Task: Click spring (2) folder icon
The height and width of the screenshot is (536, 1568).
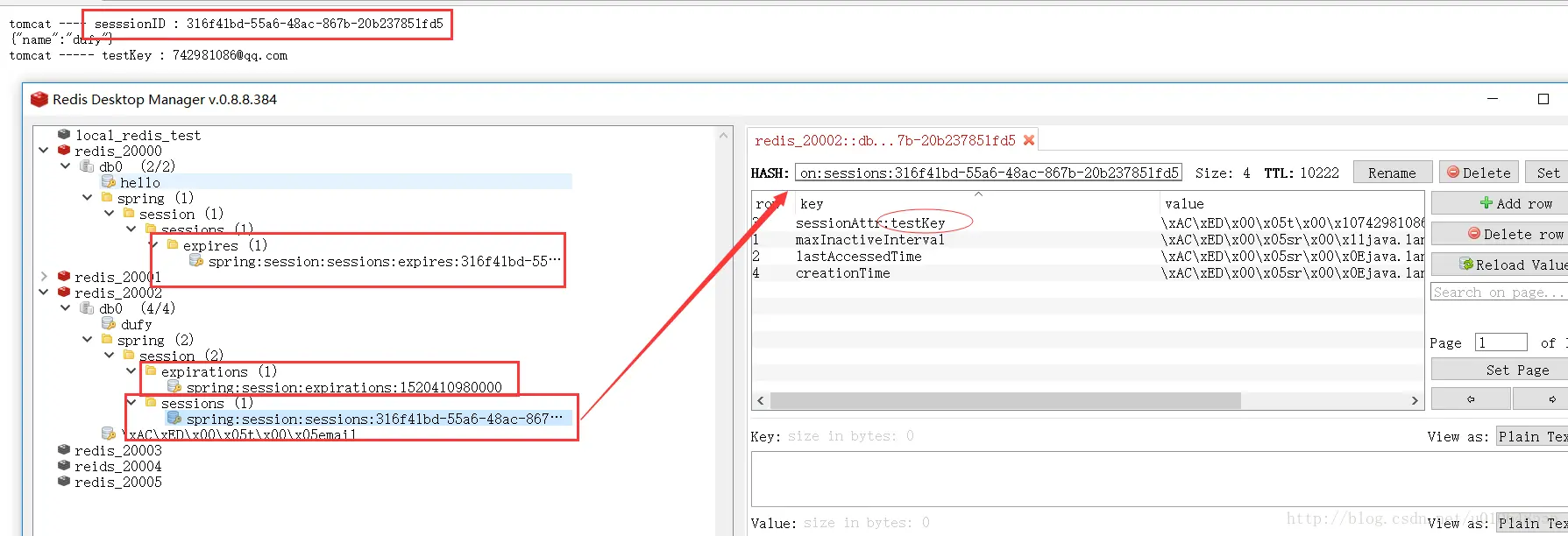Action: click(x=107, y=340)
